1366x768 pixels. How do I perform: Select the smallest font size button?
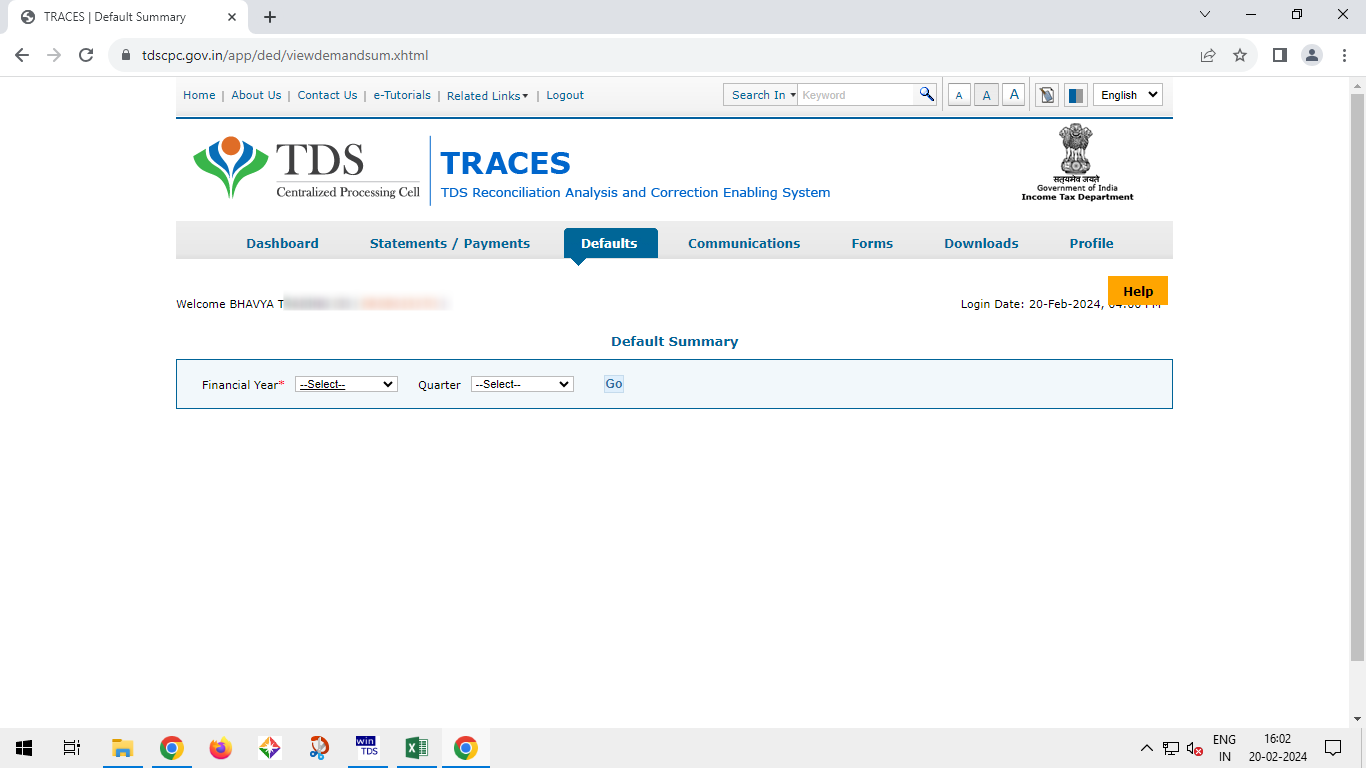click(x=959, y=95)
